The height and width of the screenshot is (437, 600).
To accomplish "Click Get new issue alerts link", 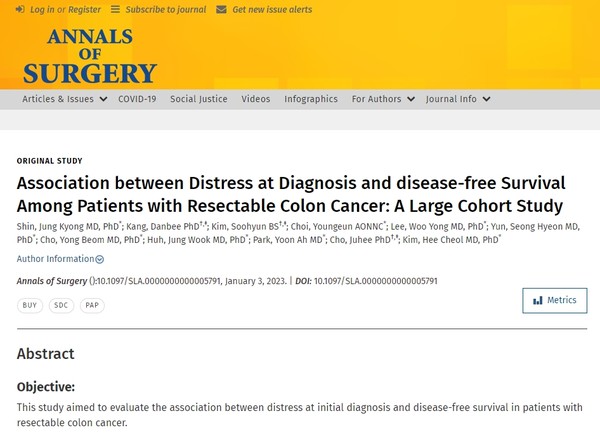I will [x=272, y=10].
